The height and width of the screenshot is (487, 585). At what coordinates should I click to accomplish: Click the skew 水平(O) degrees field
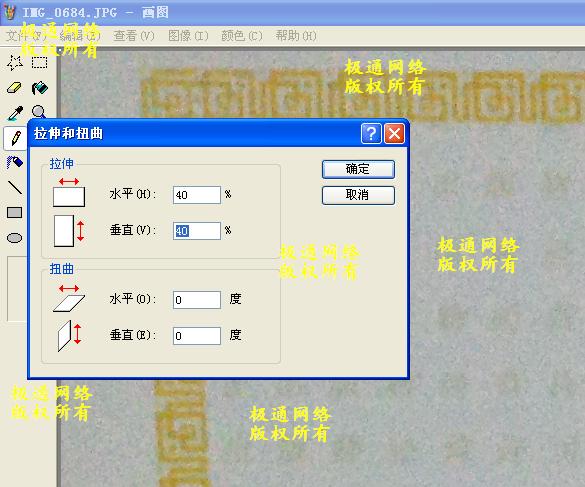[197, 300]
